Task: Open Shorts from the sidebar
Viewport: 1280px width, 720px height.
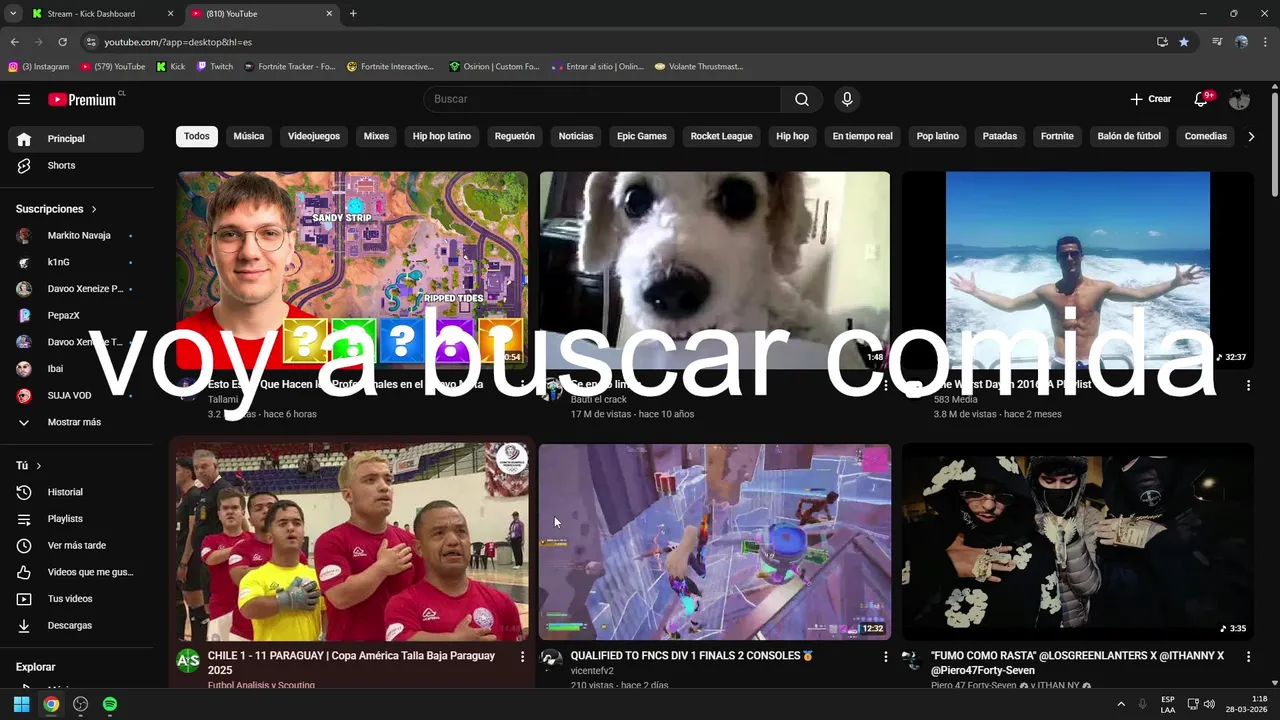Action: [76, 165]
